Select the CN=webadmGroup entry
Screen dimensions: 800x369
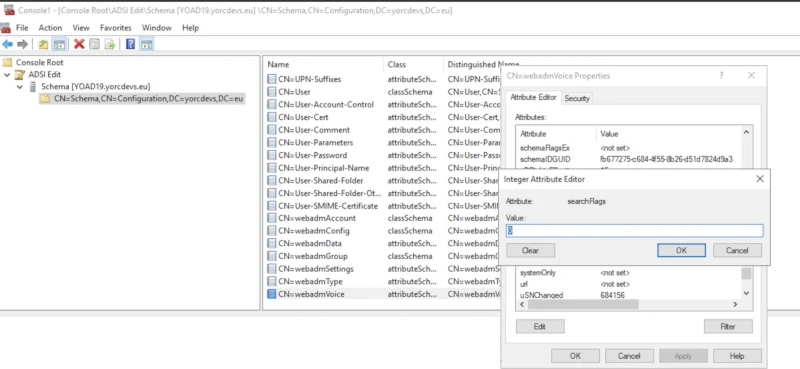(x=313, y=256)
